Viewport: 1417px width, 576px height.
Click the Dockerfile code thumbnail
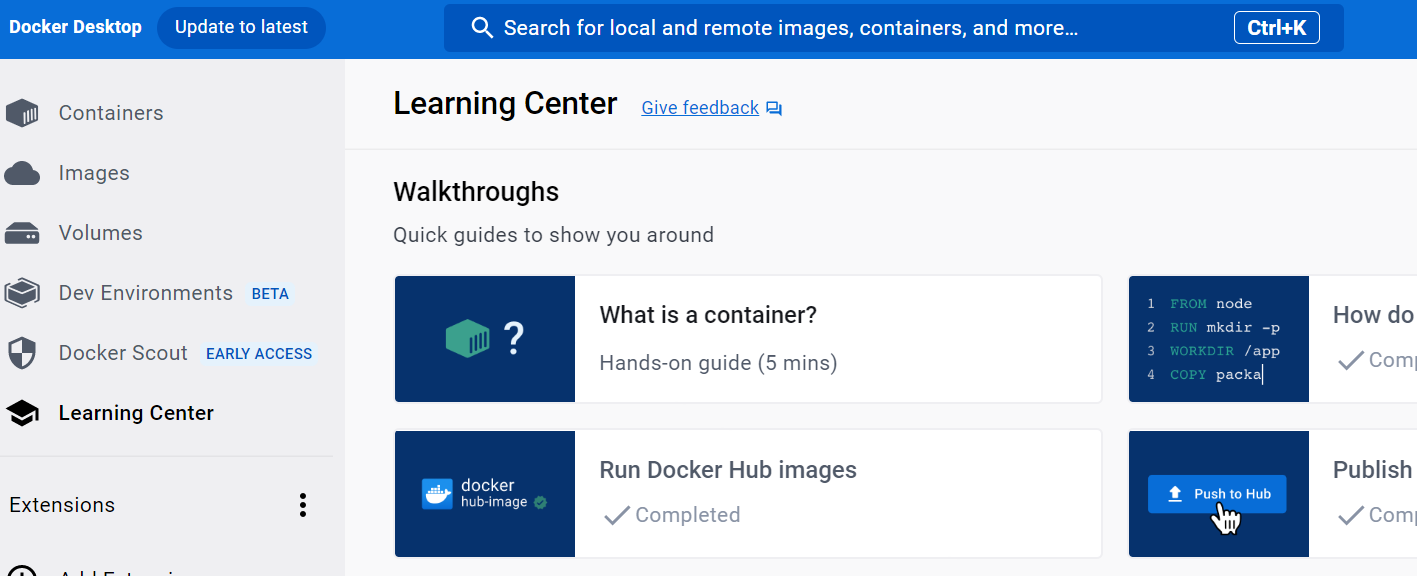click(x=1218, y=339)
